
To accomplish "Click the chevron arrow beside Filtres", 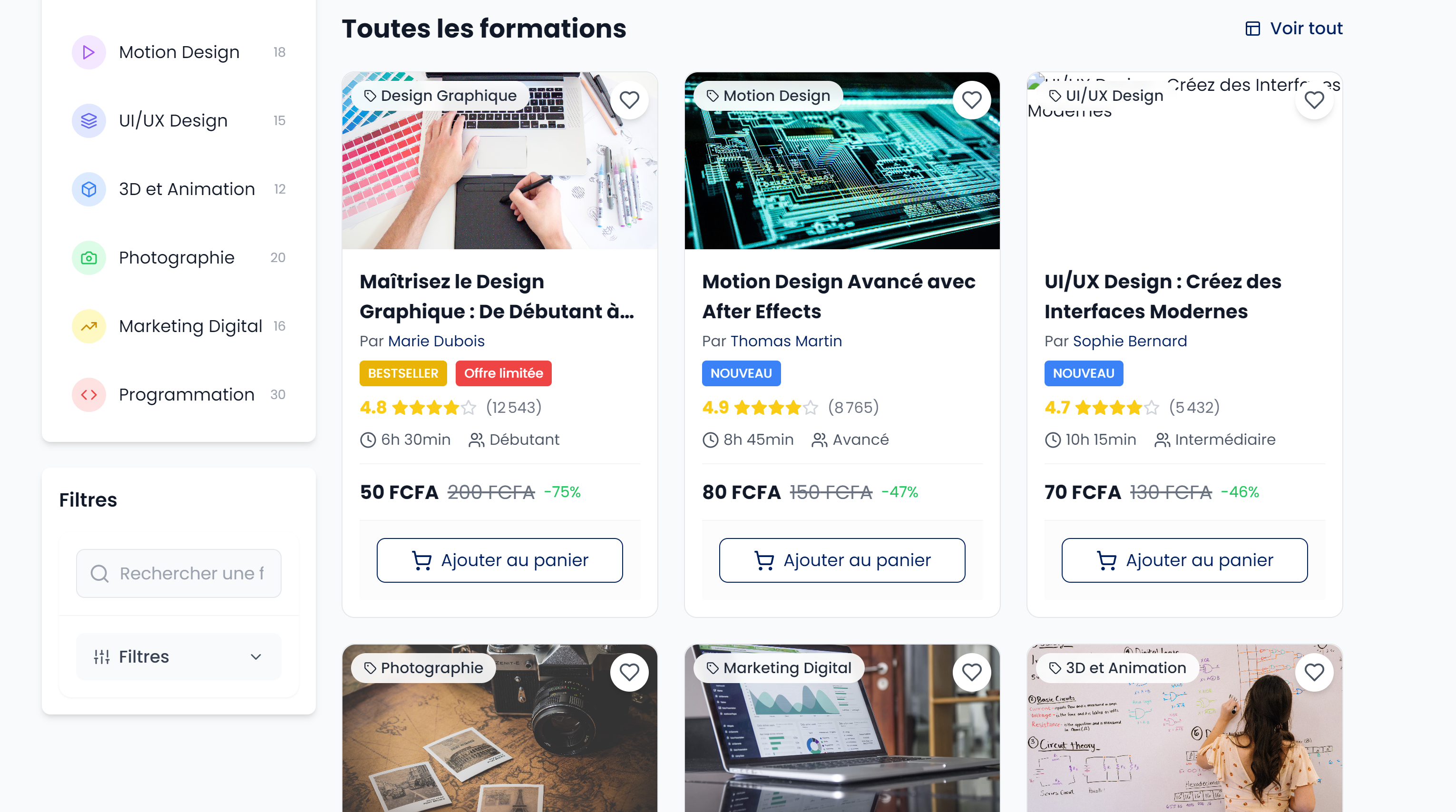I will pos(256,656).
